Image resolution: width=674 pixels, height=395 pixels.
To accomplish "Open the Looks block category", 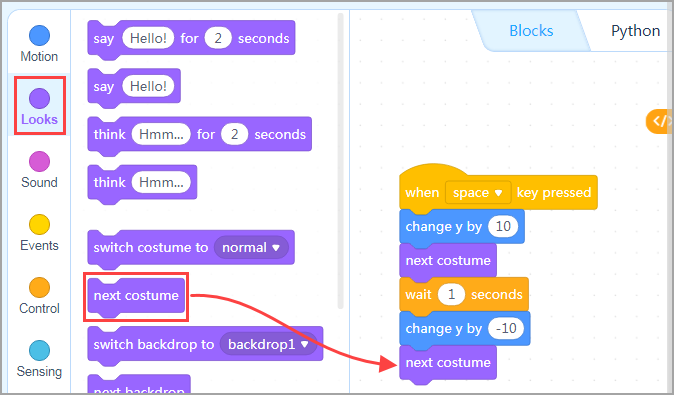I will coord(40,106).
